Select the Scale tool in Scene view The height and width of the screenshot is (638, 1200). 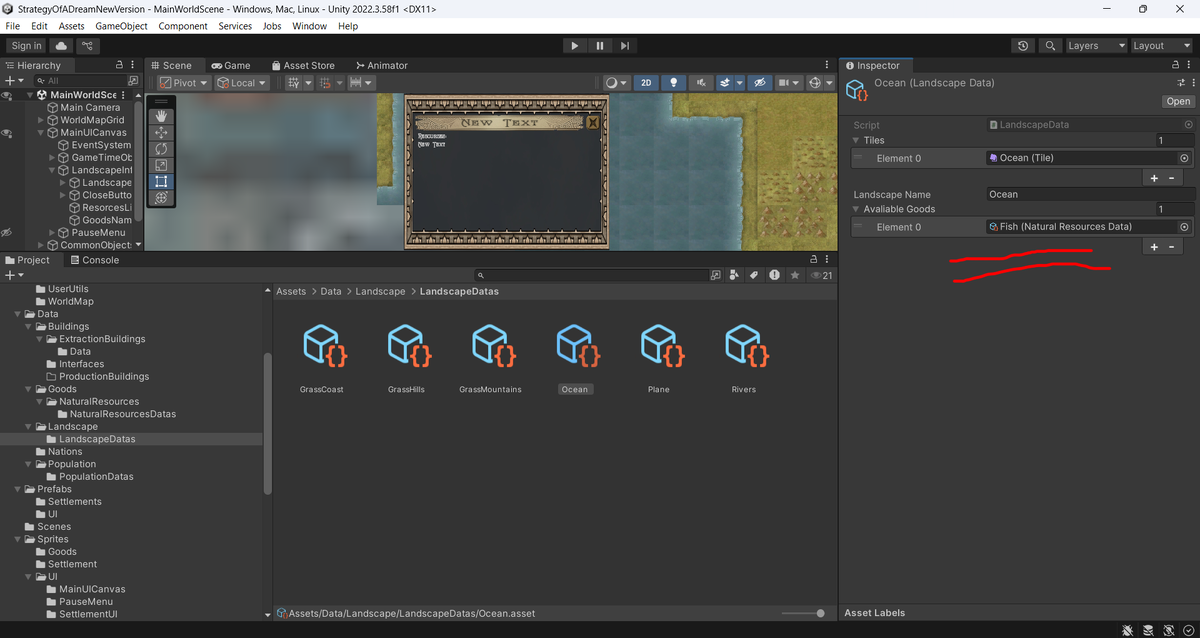[161, 165]
